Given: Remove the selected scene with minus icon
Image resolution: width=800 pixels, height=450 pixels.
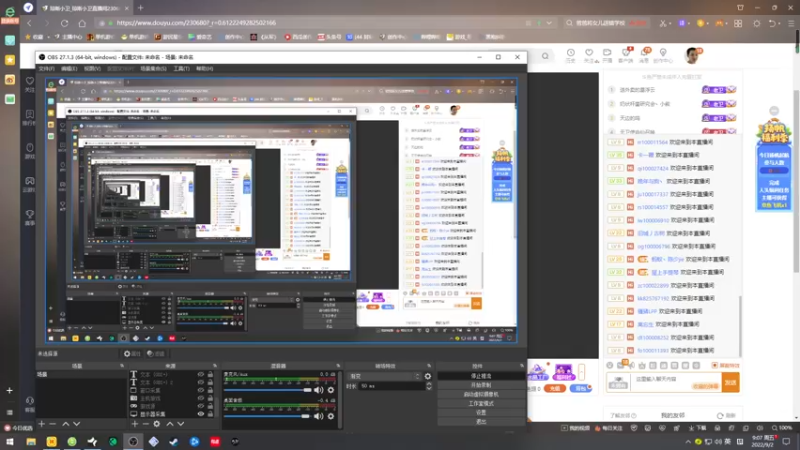Looking at the screenshot, I should (53, 424).
